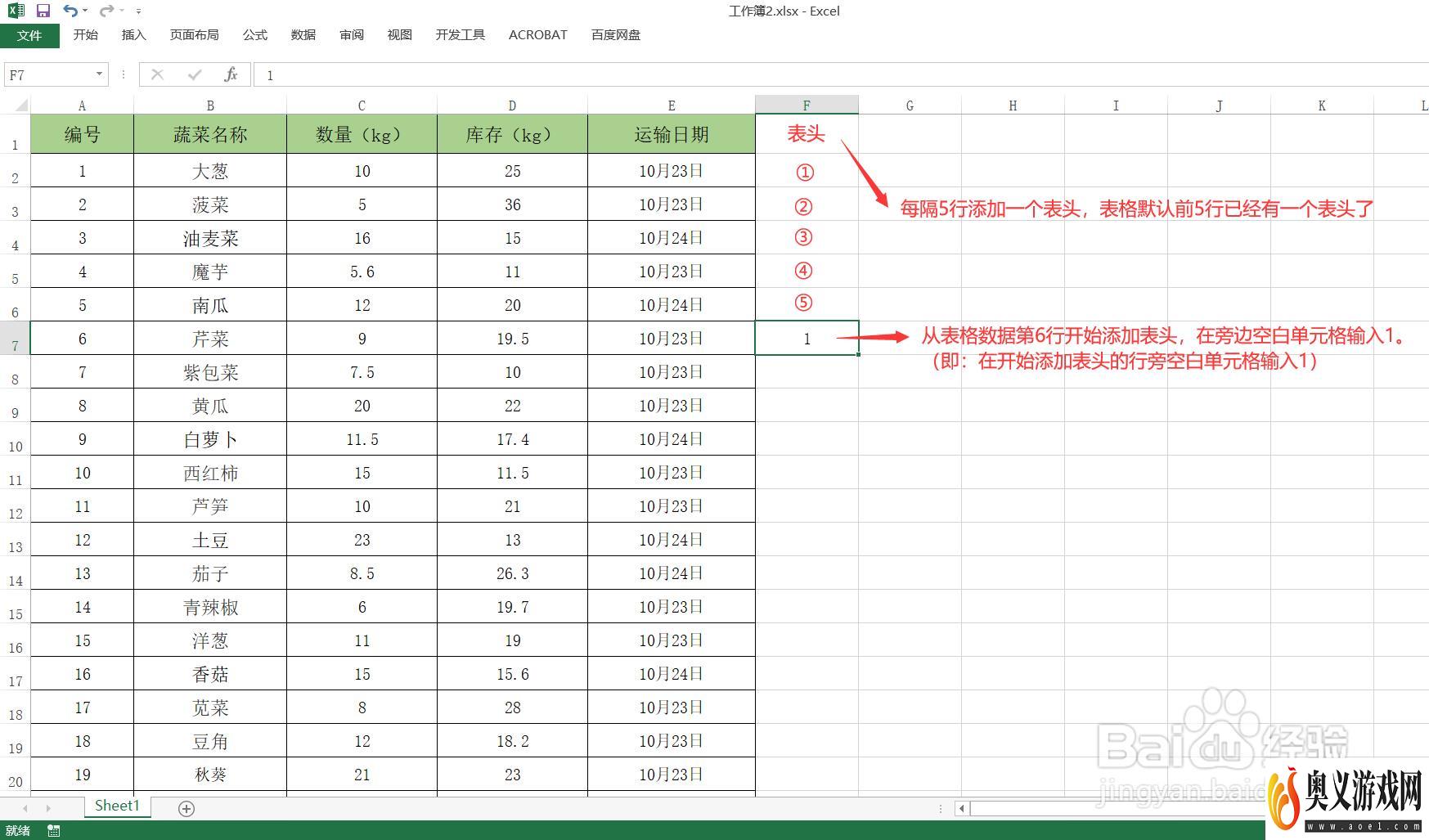1429x840 pixels.
Task: Expand the Name Box dropdown arrow
Action: [x=100, y=74]
